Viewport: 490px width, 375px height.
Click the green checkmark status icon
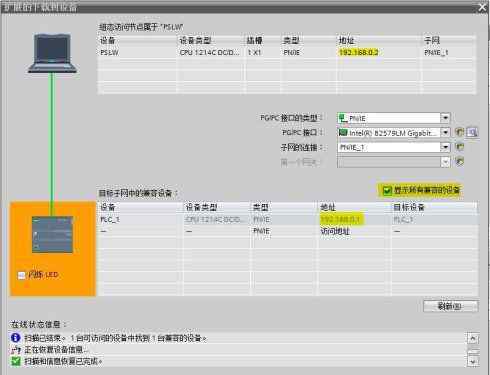click(x=15, y=361)
